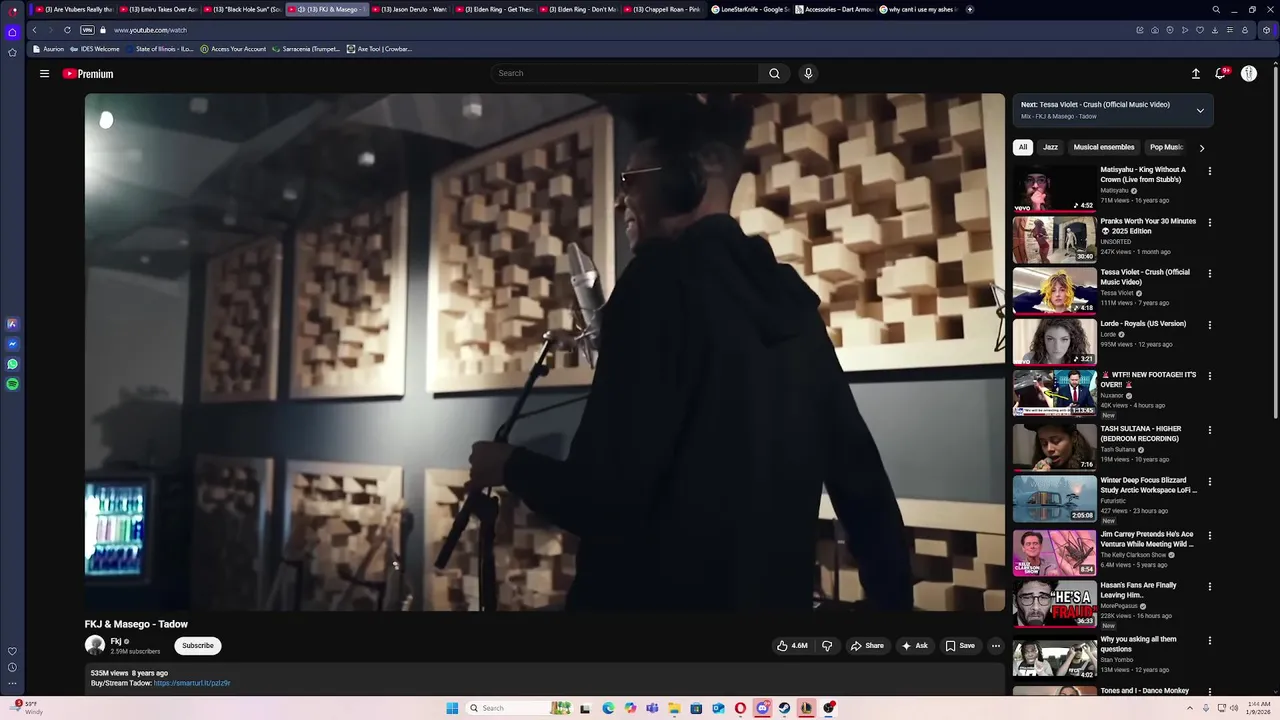
Task: Select the All filter chip
Action: click(1022, 147)
